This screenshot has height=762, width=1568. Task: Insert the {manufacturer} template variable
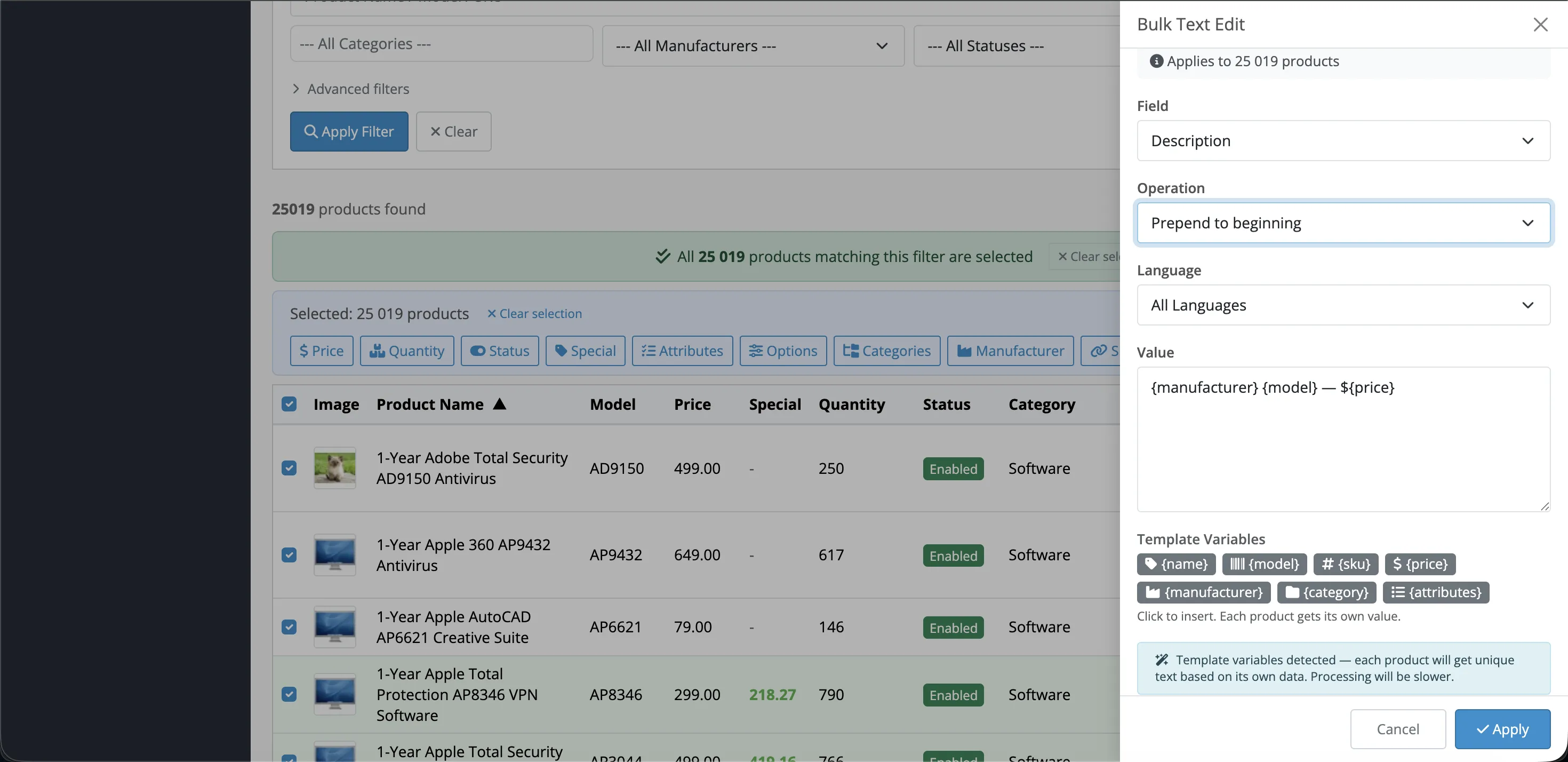tap(1203, 592)
